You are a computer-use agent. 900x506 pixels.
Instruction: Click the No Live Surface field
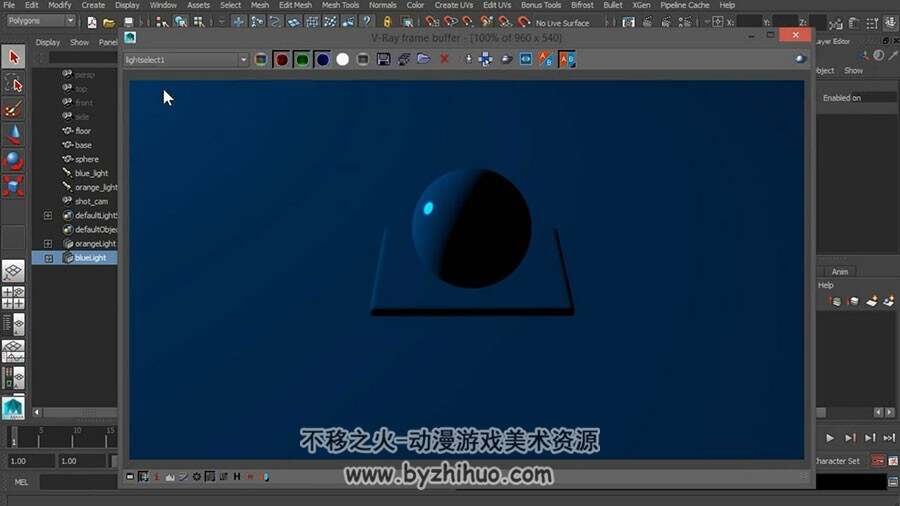click(x=562, y=23)
